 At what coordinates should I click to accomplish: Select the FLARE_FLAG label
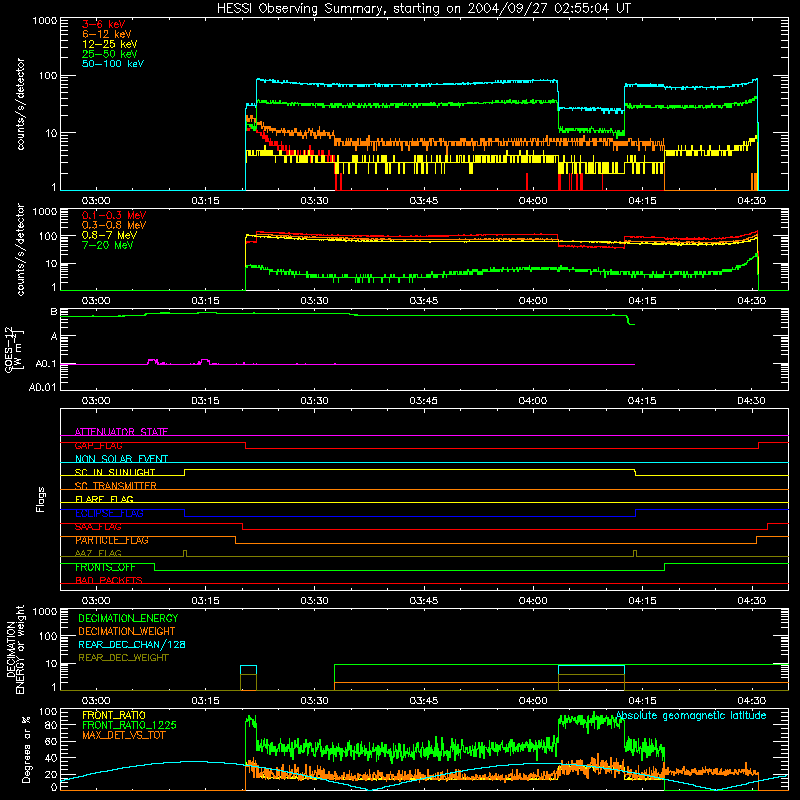pos(104,499)
